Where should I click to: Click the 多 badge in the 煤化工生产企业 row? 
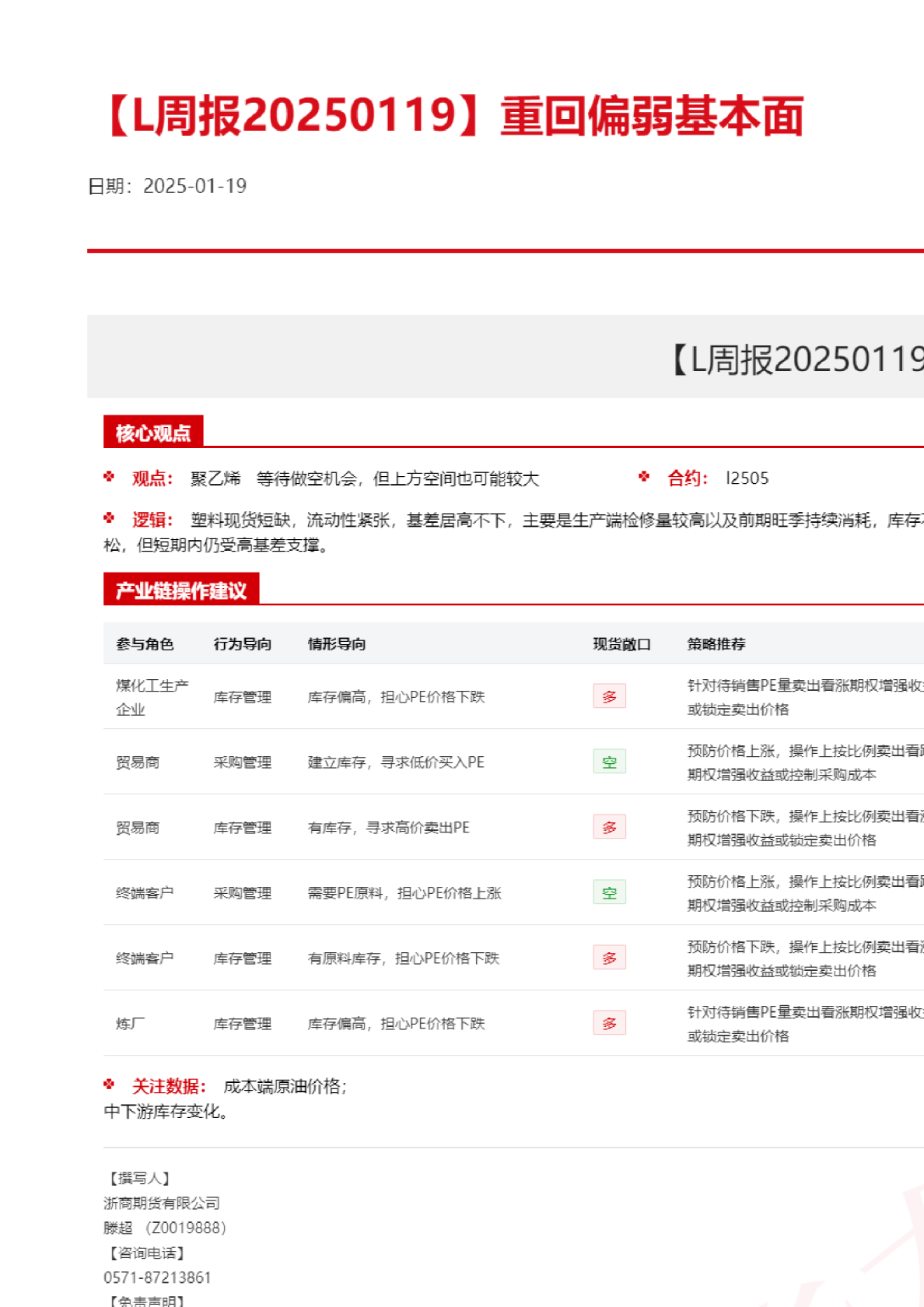coord(609,696)
